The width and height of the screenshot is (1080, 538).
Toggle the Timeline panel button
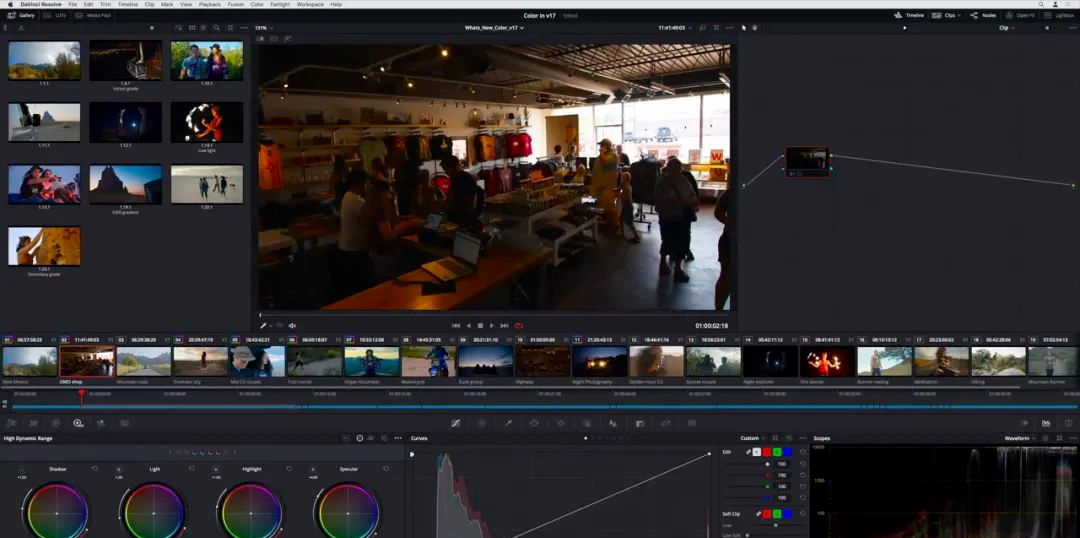(909, 15)
